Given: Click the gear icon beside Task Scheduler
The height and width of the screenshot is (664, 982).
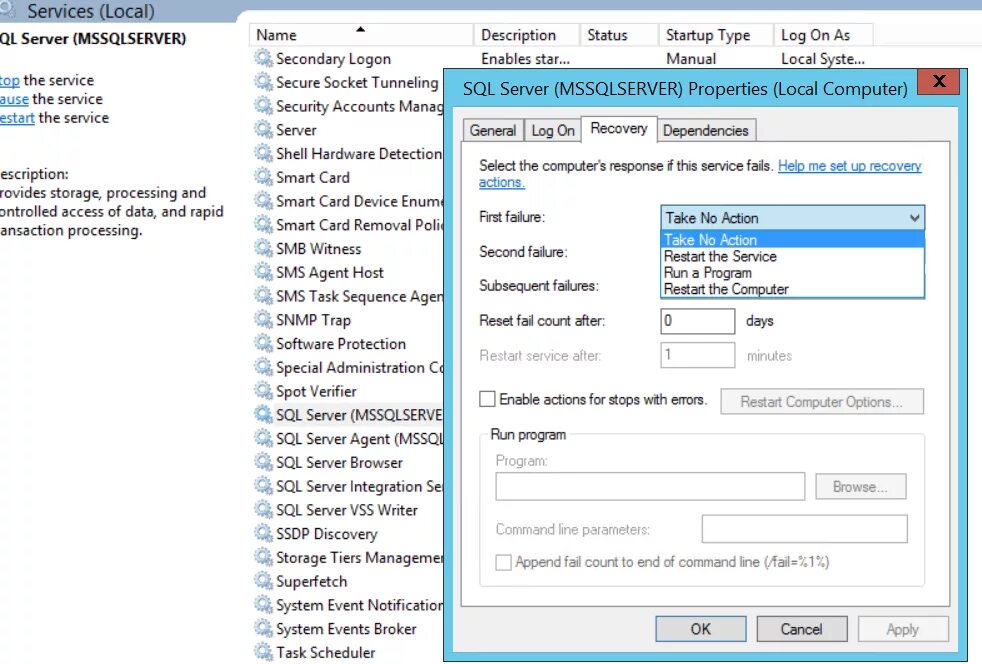Looking at the screenshot, I should click(263, 652).
